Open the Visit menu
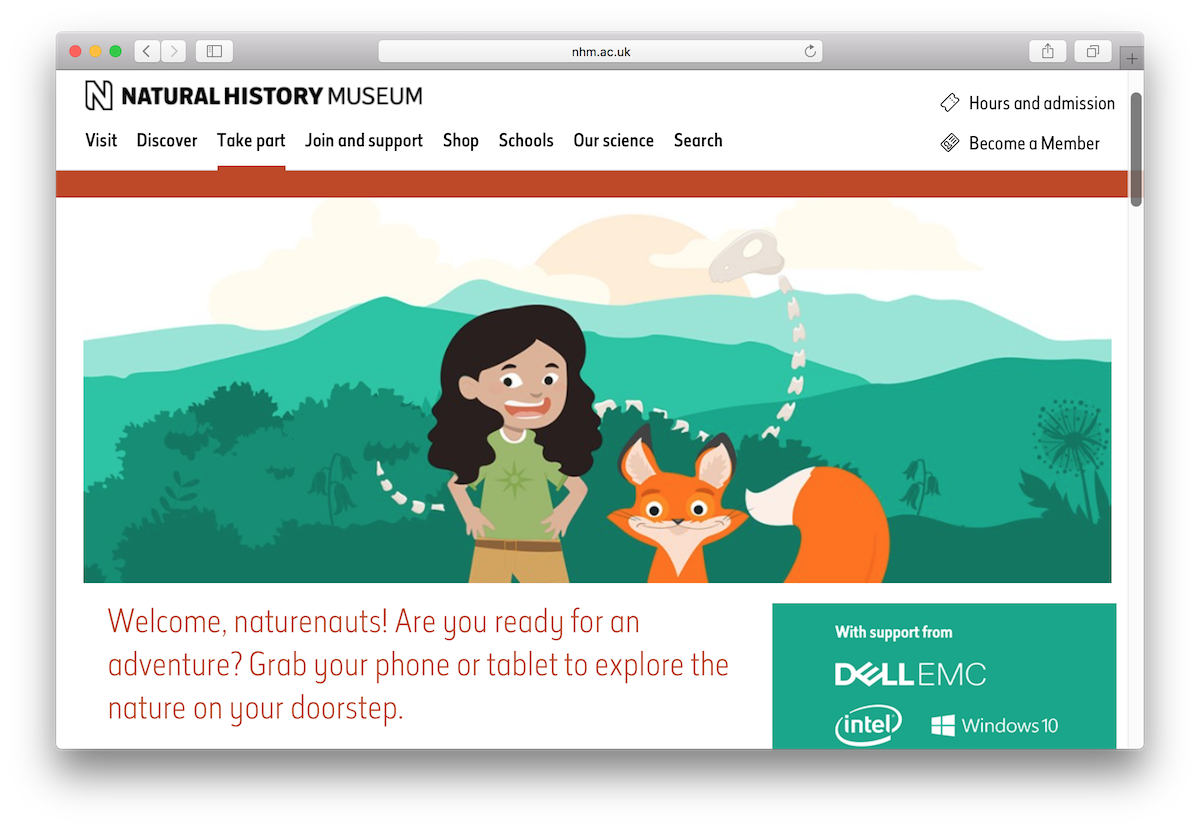Viewport: 1200px width, 829px height. click(101, 140)
